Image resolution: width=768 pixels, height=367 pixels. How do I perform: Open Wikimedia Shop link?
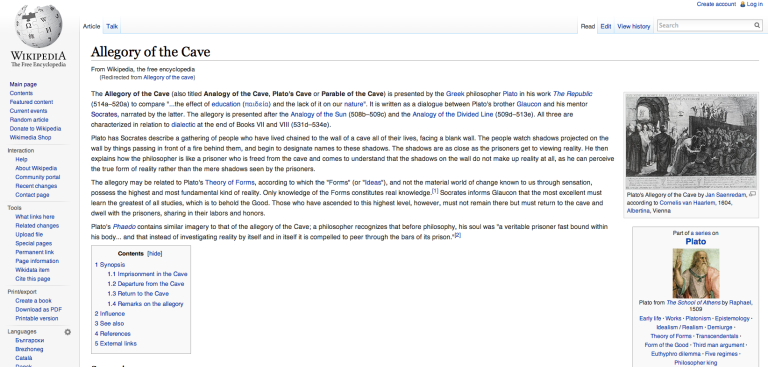click(30, 137)
